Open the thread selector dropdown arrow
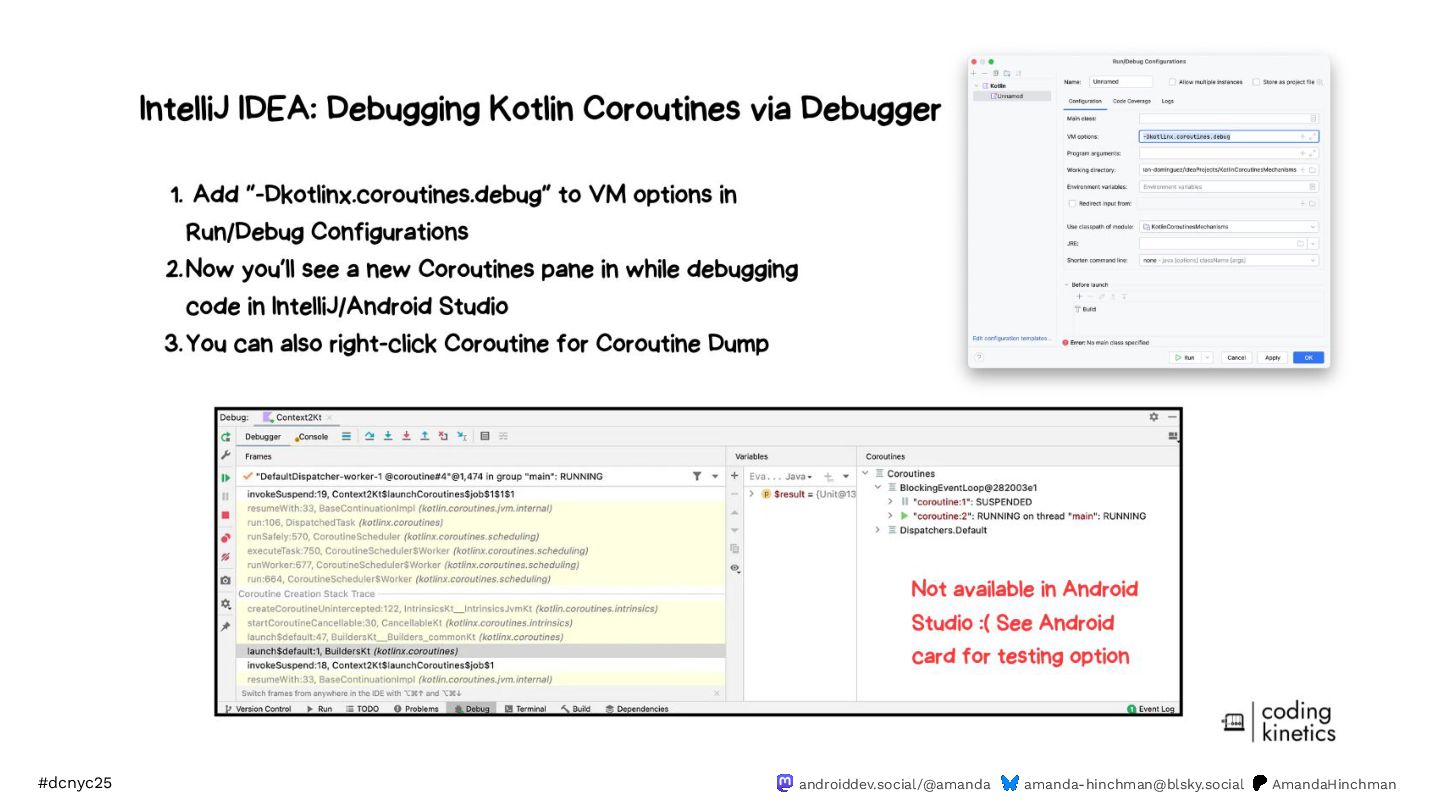This screenshot has width=1440, height=810. coord(715,477)
